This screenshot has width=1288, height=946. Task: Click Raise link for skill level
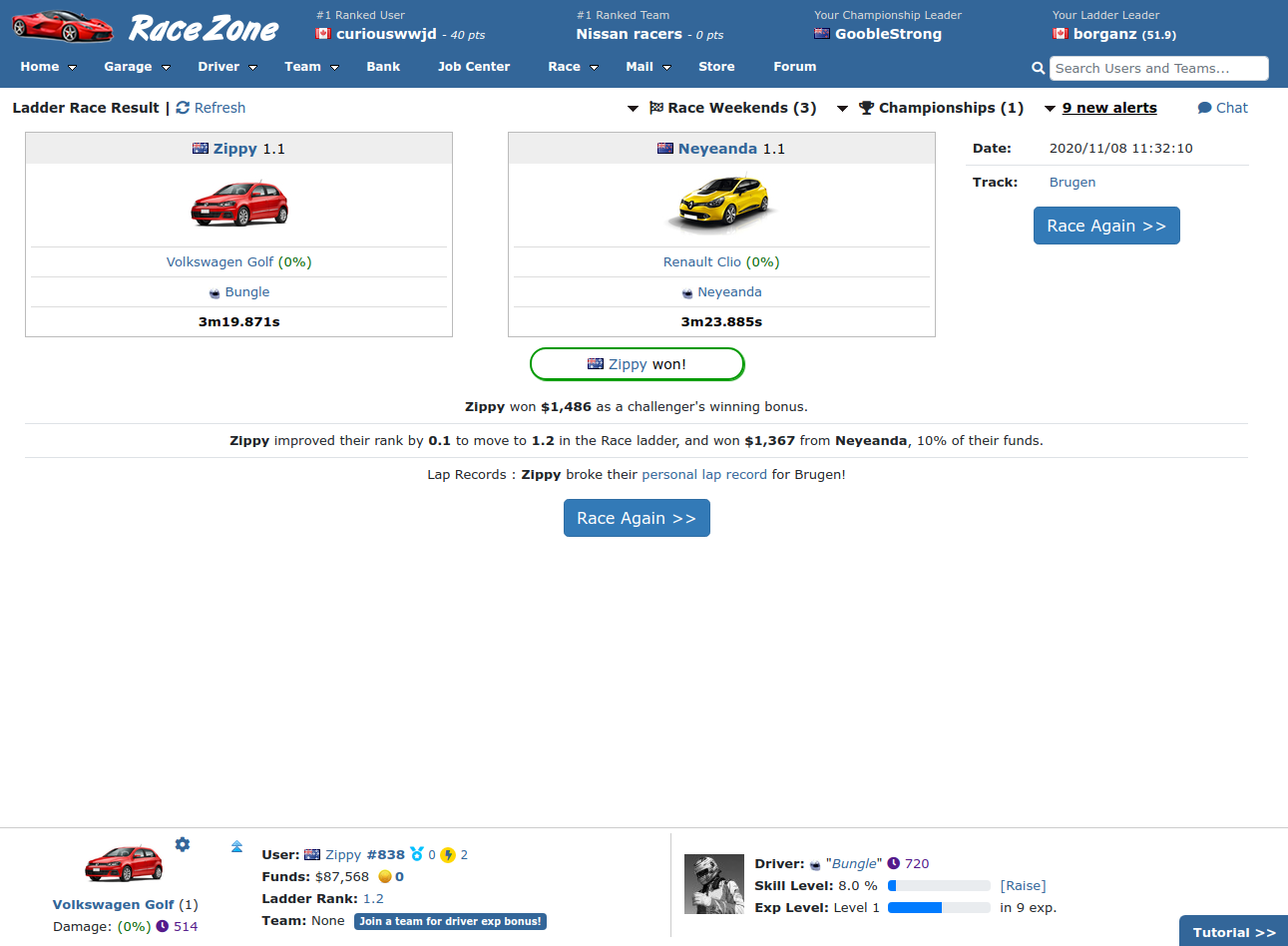click(x=1023, y=886)
